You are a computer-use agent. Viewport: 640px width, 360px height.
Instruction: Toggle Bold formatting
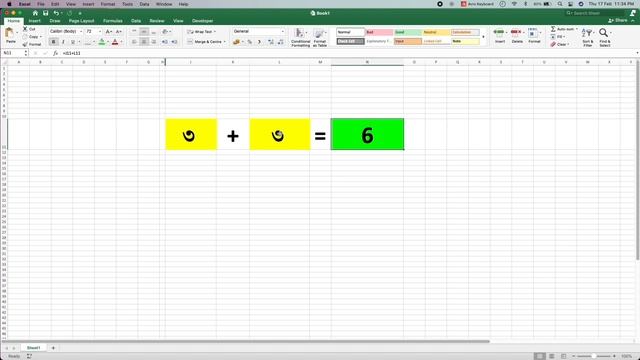pyautogui.click(x=53, y=42)
